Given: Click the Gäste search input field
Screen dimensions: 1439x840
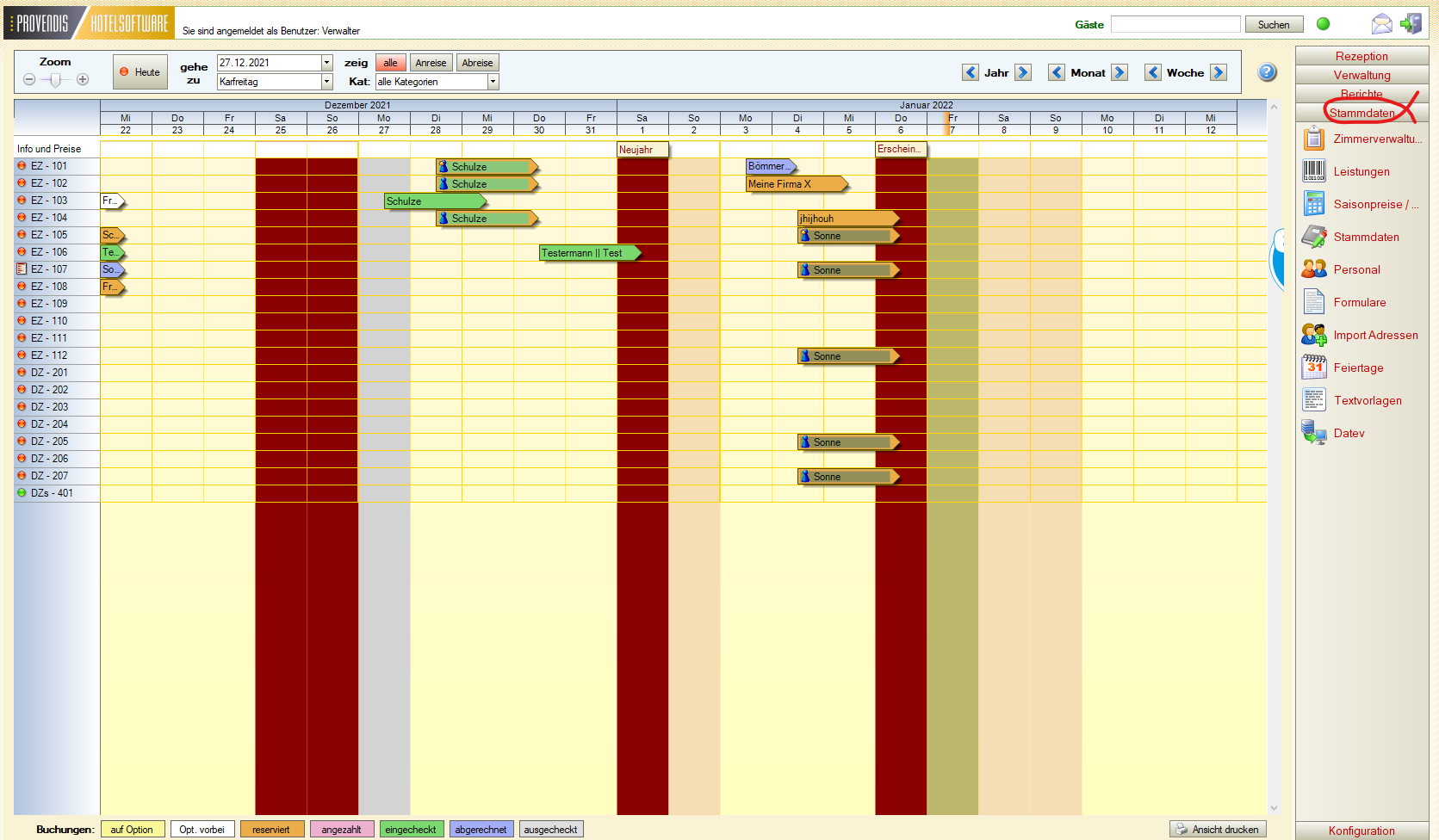Looking at the screenshot, I should tap(1175, 24).
